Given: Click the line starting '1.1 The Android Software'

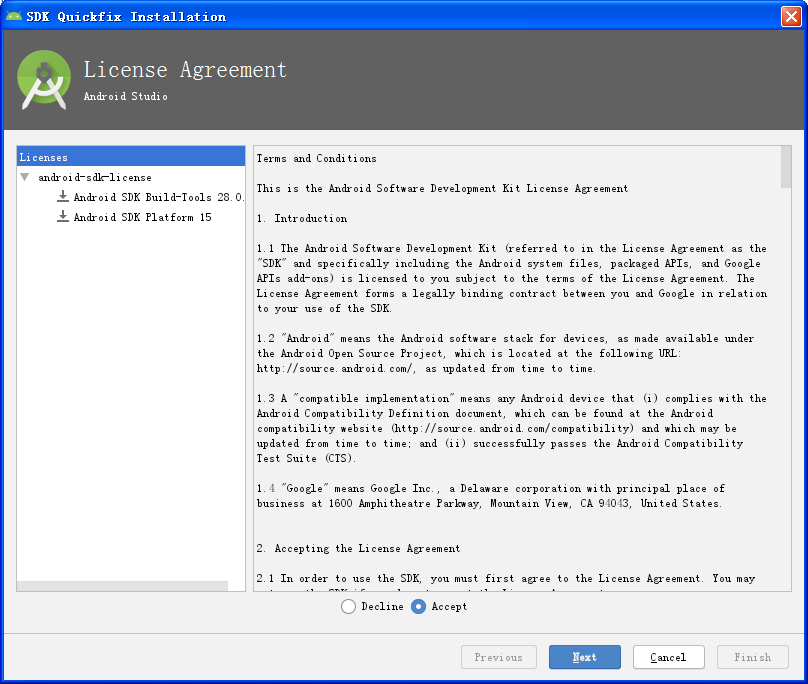Looking at the screenshot, I should (512, 248).
